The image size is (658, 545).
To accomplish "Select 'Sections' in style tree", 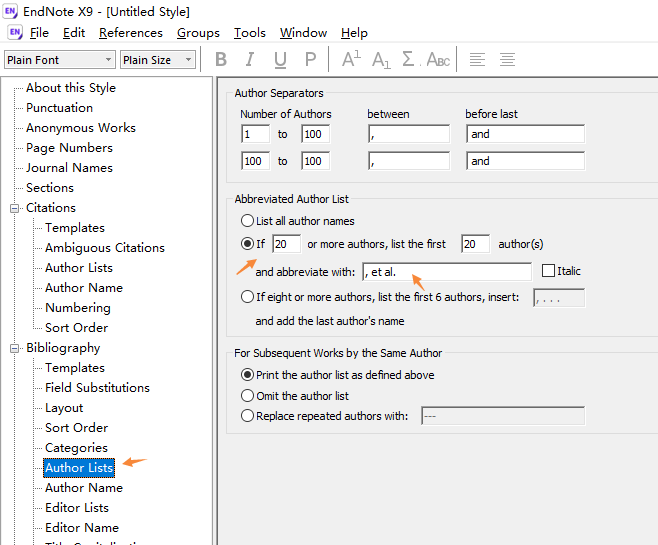I will pos(50,188).
